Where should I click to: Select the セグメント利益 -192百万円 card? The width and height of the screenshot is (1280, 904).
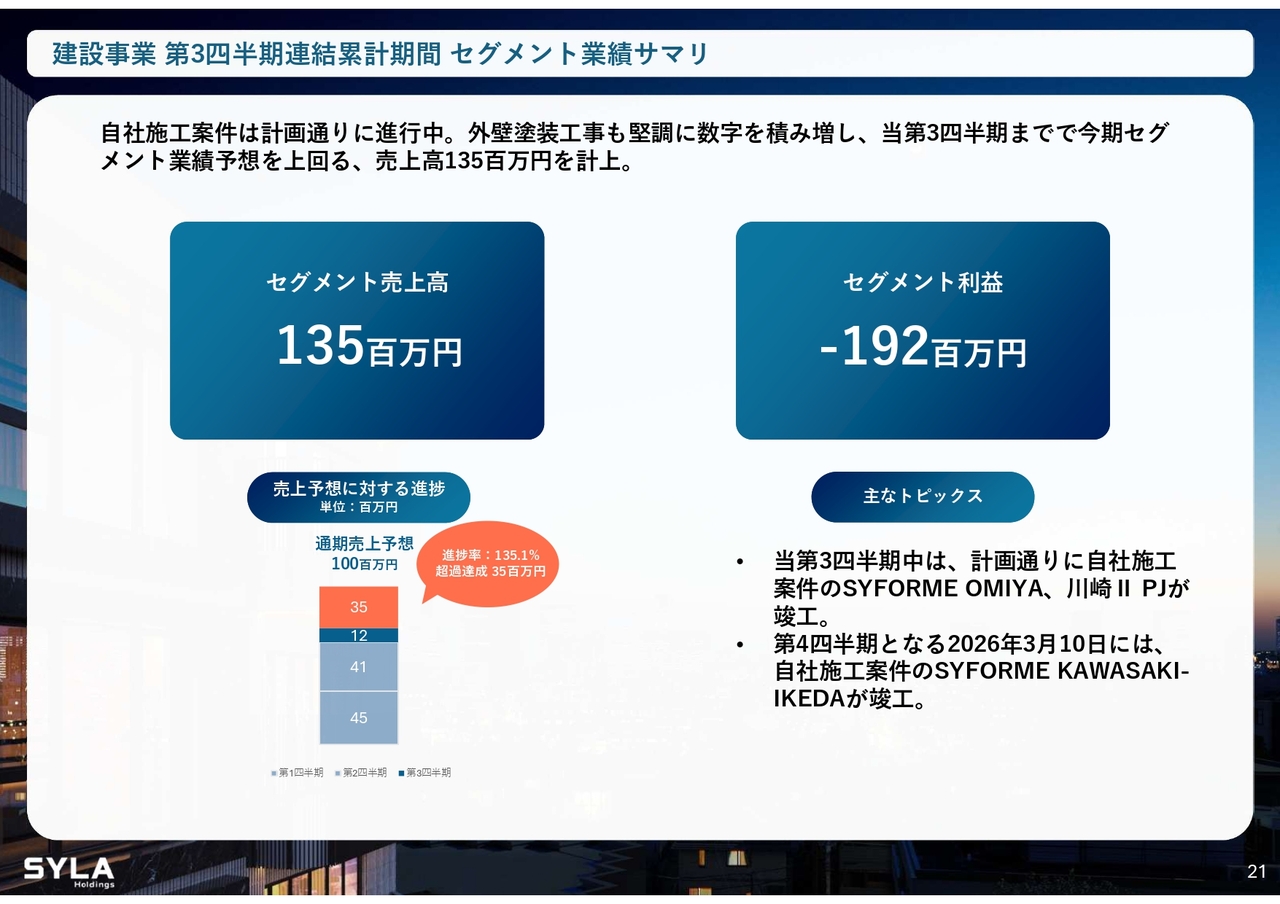coord(922,330)
